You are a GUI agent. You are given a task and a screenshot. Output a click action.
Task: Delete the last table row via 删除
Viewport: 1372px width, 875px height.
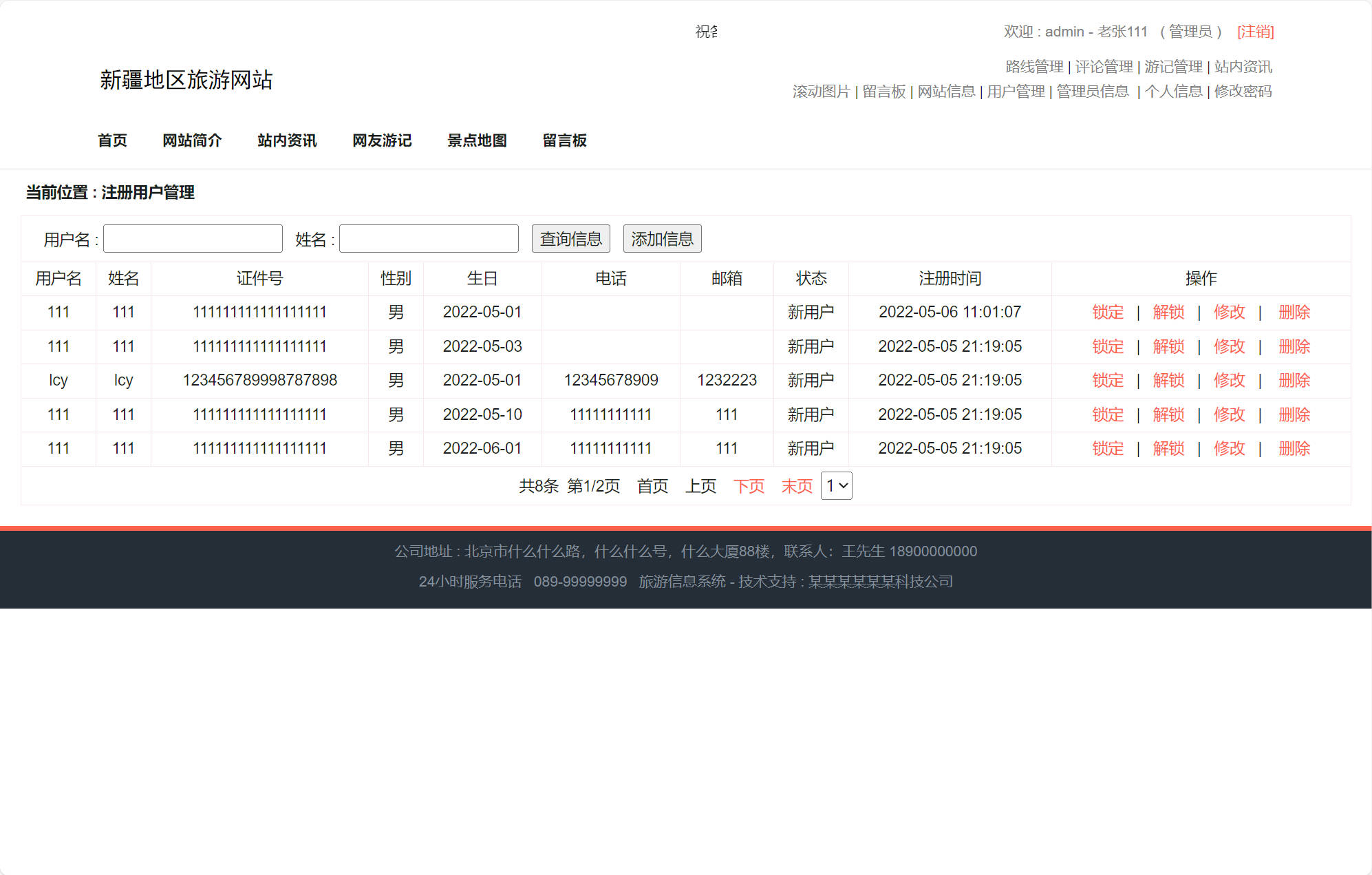(1294, 448)
